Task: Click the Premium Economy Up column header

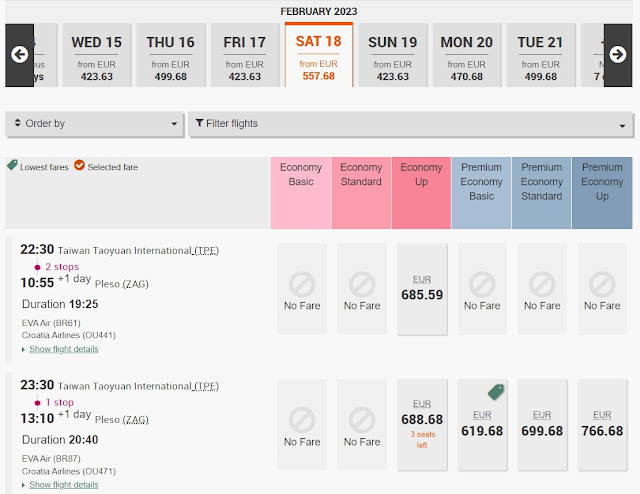Action: (602, 193)
